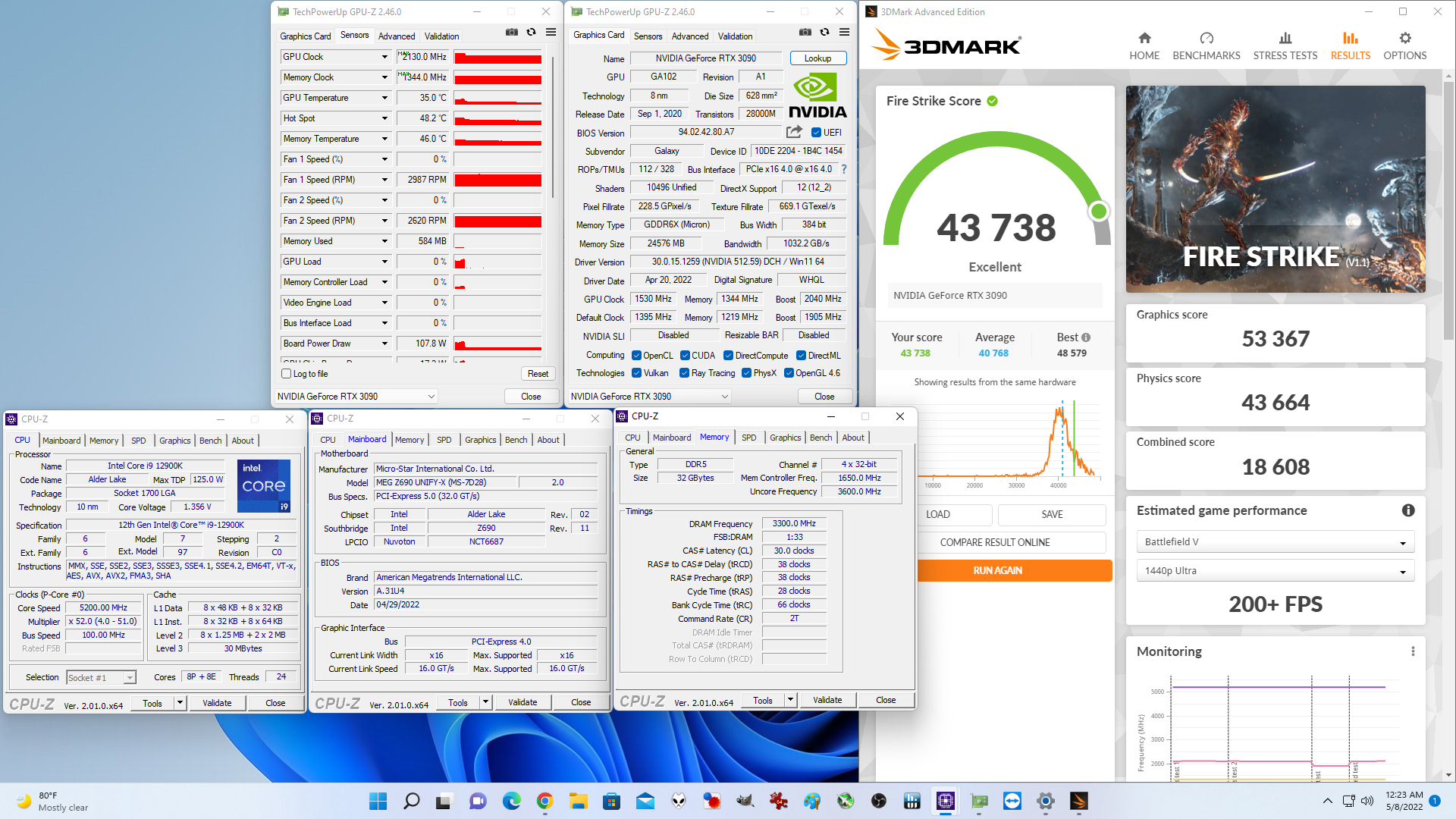
Task: Toggle UEFI checkbox in GPU-Z
Action: 817,133
